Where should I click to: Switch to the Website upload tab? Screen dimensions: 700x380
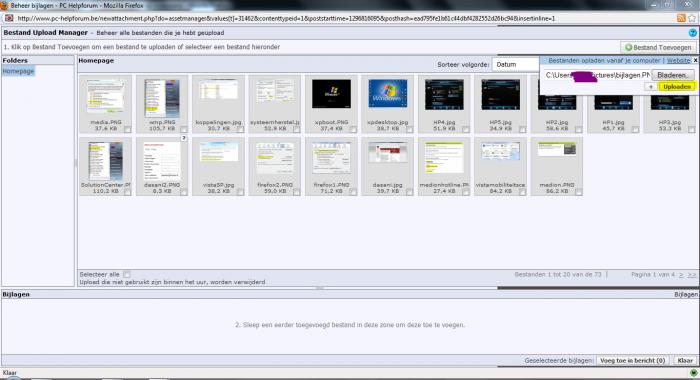(678, 60)
